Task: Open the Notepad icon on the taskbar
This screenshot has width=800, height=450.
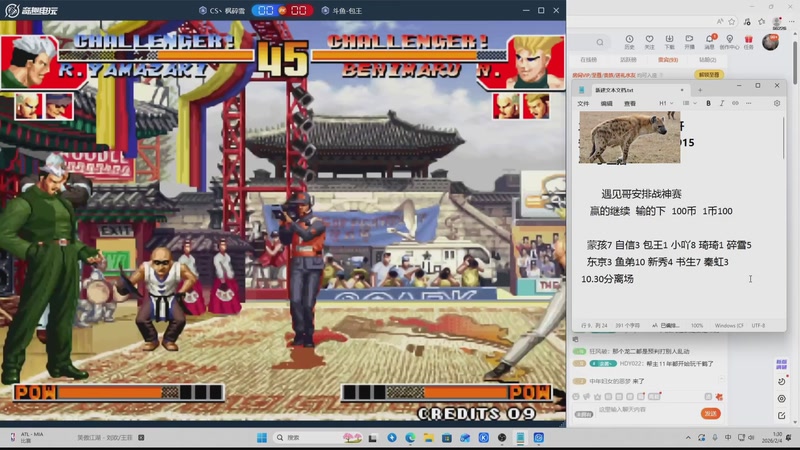Action: click(x=520, y=438)
